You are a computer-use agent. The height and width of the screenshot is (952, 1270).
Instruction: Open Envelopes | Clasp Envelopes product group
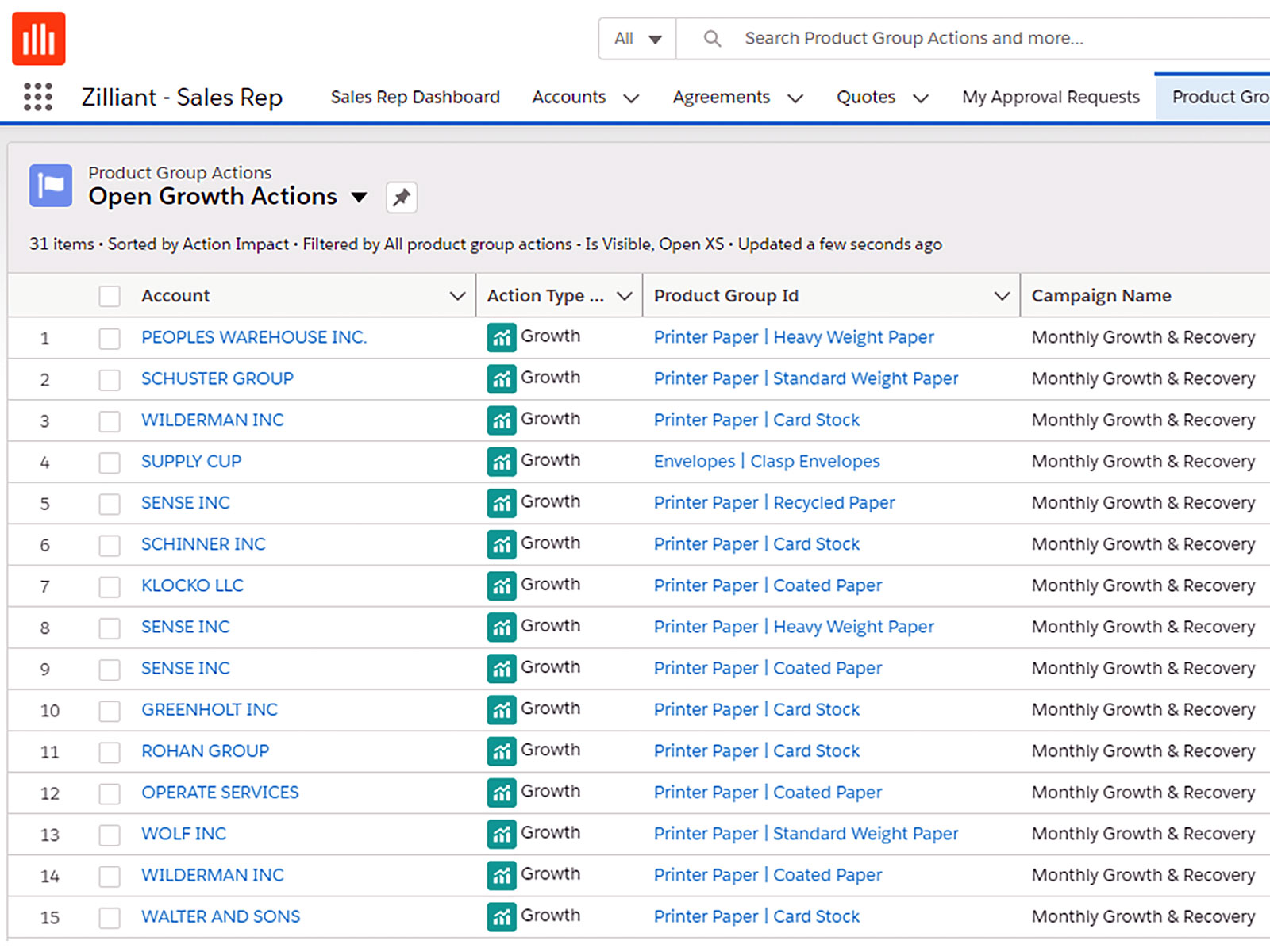click(x=767, y=462)
